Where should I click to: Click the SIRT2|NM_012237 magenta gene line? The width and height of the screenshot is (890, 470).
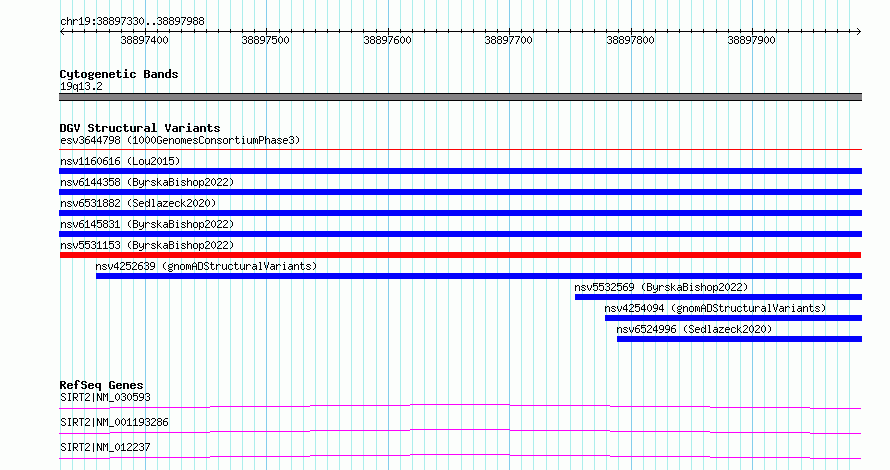(x=460, y=456)
